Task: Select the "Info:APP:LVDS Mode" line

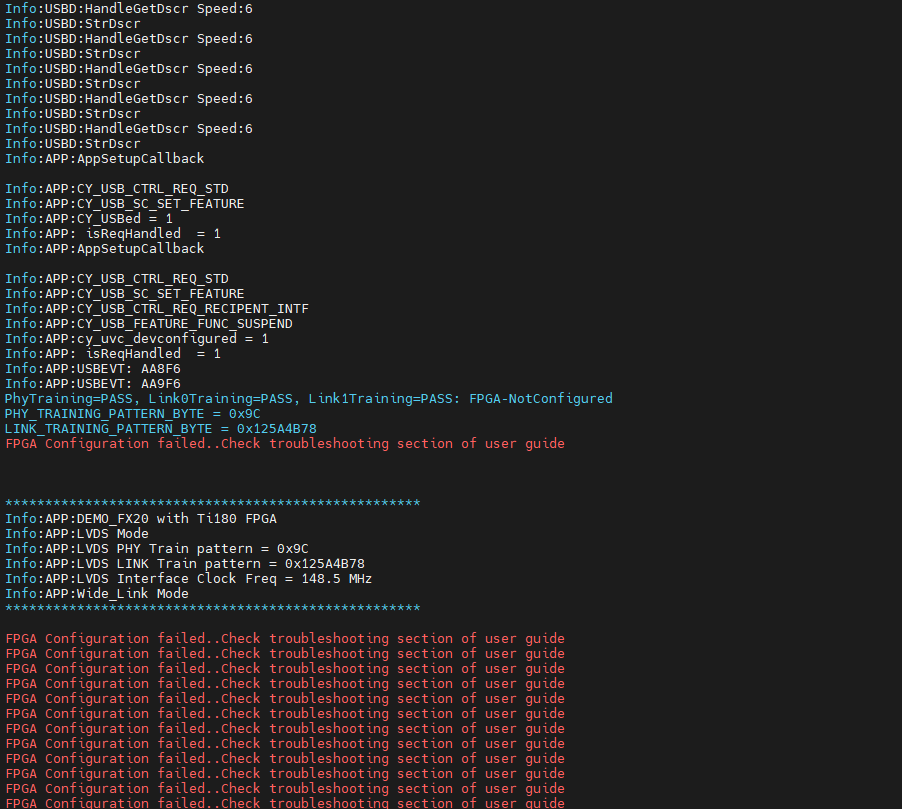Action: tap(77, 534)
